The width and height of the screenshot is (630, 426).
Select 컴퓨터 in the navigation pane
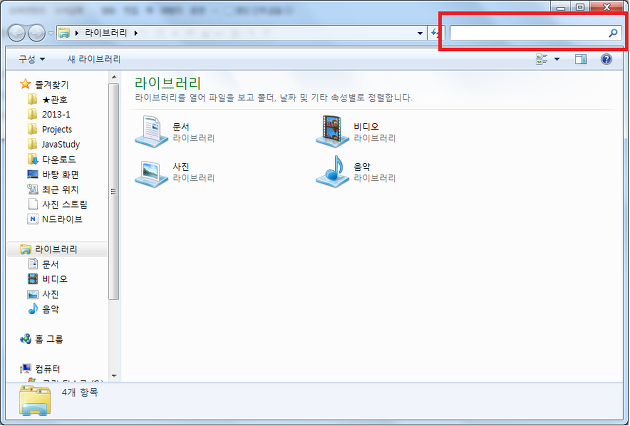(x=48, y=369)
